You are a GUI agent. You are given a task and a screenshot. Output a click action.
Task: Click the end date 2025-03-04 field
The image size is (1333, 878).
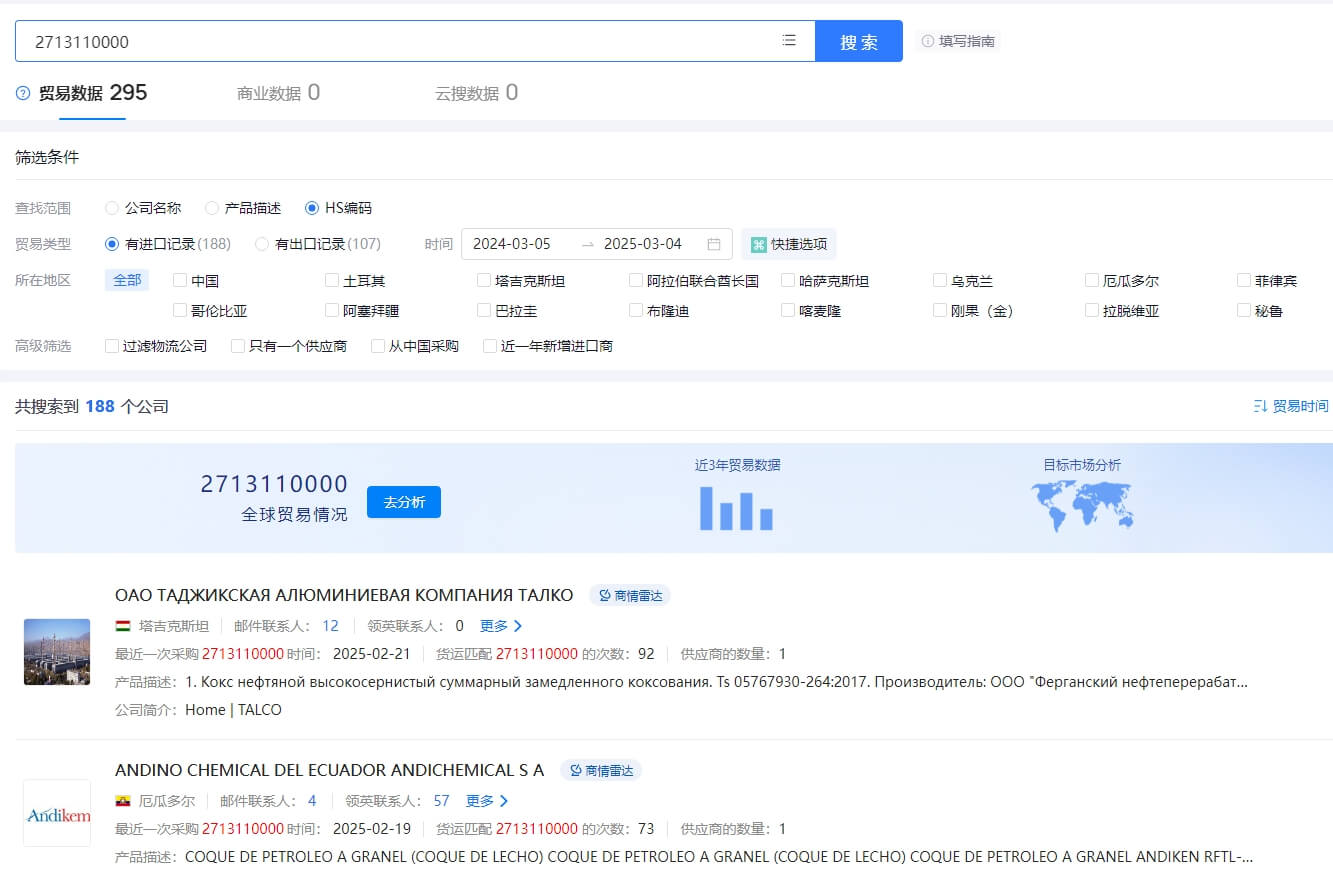tap(642, 244)
